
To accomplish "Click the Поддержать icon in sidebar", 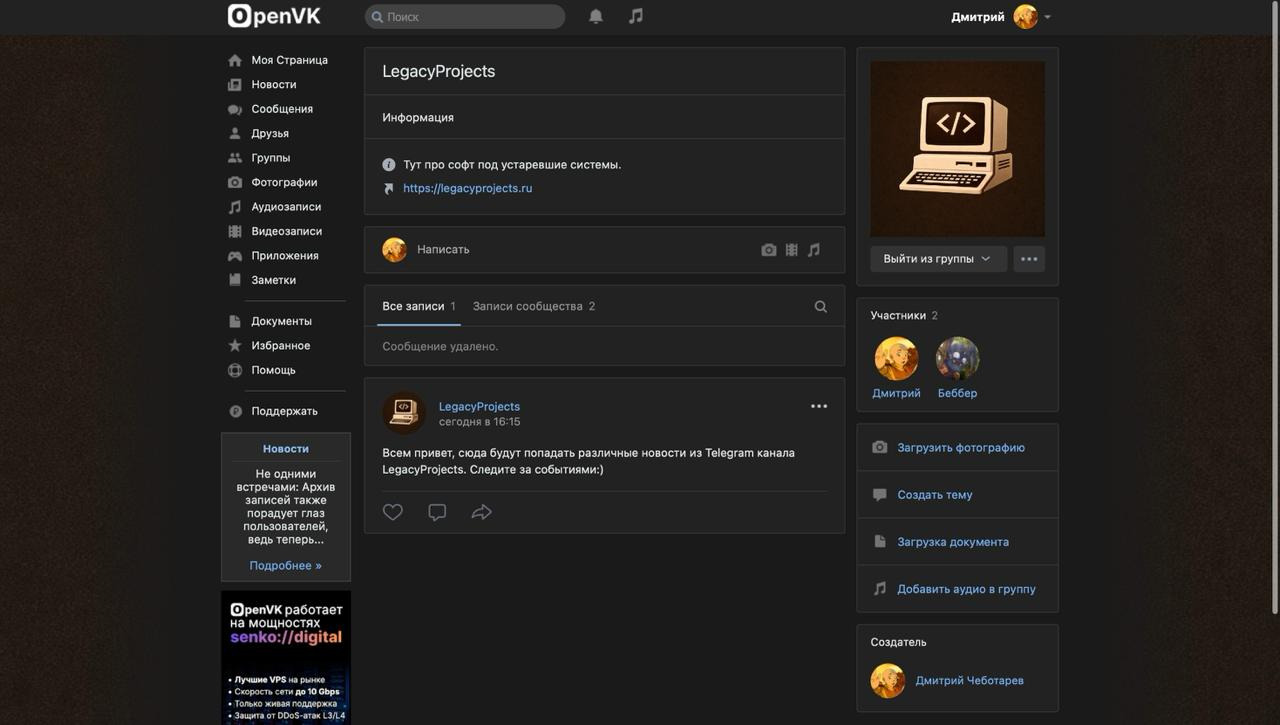I will (235, 411).
